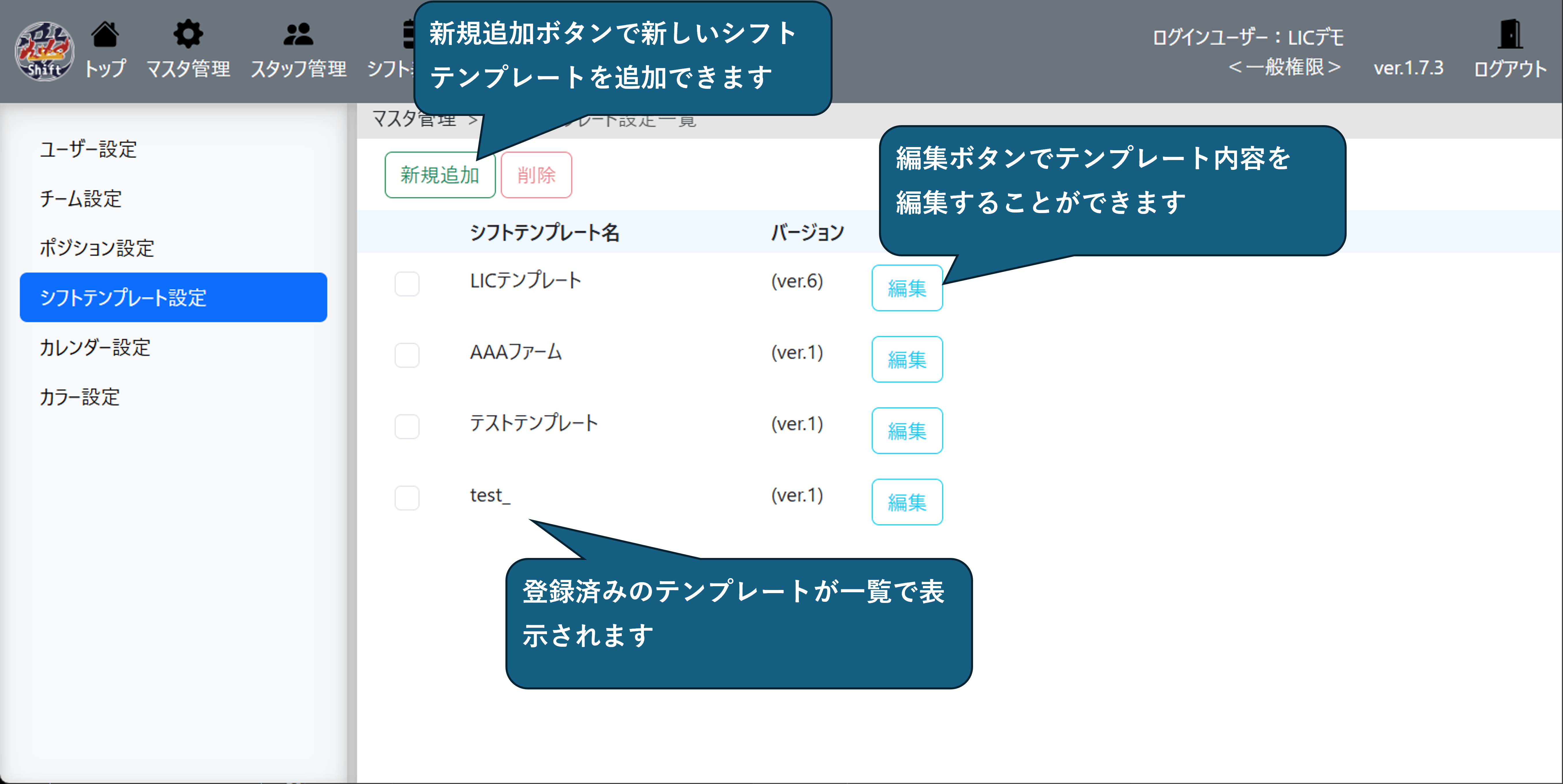
Task: Select the test_ row checkbox
Action: 406,498
